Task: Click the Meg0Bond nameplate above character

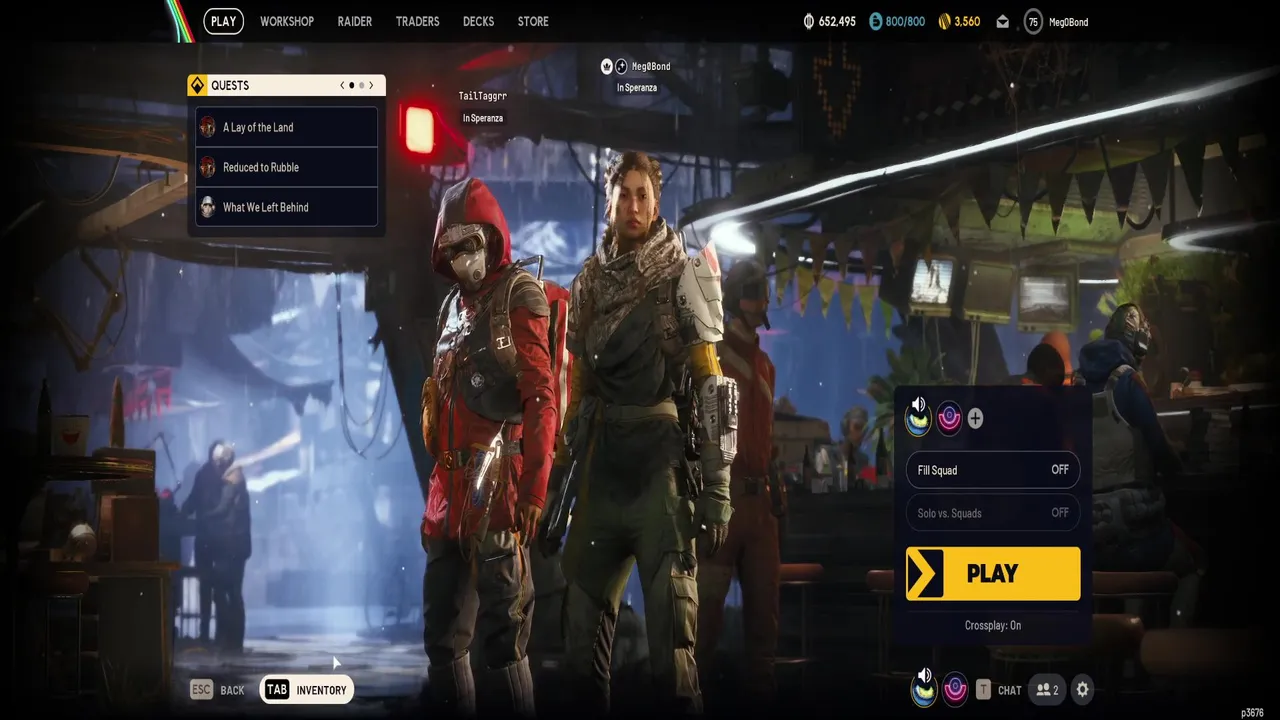Action: coord(651,66)
